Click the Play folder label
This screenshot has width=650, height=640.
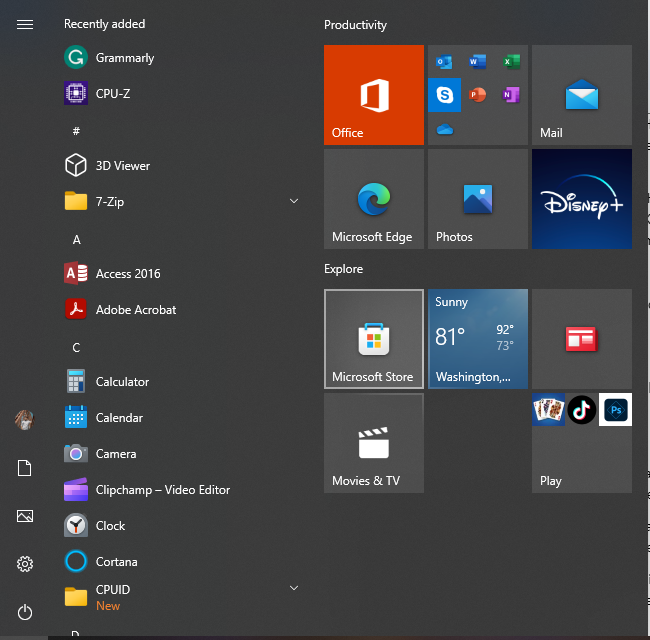click(x=551, y=481)
